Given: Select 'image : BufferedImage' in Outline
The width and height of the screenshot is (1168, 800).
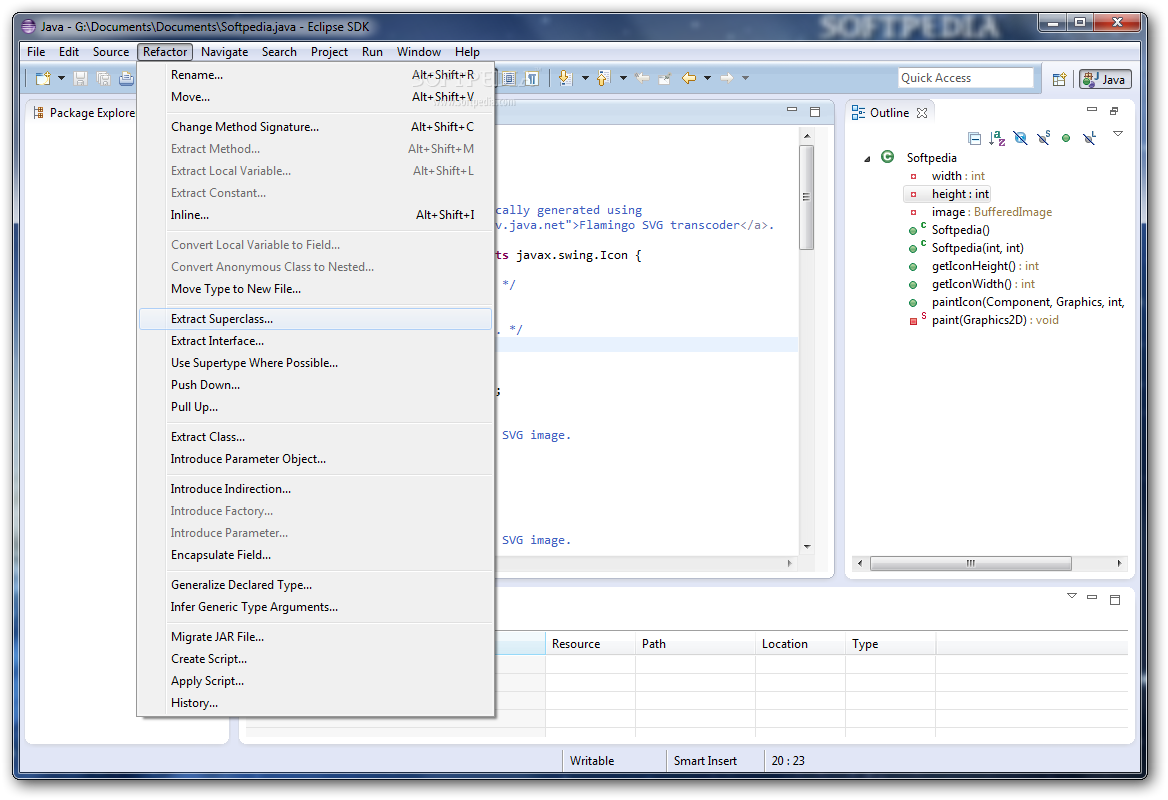Looking at the screenshot, I should [991, 212].
